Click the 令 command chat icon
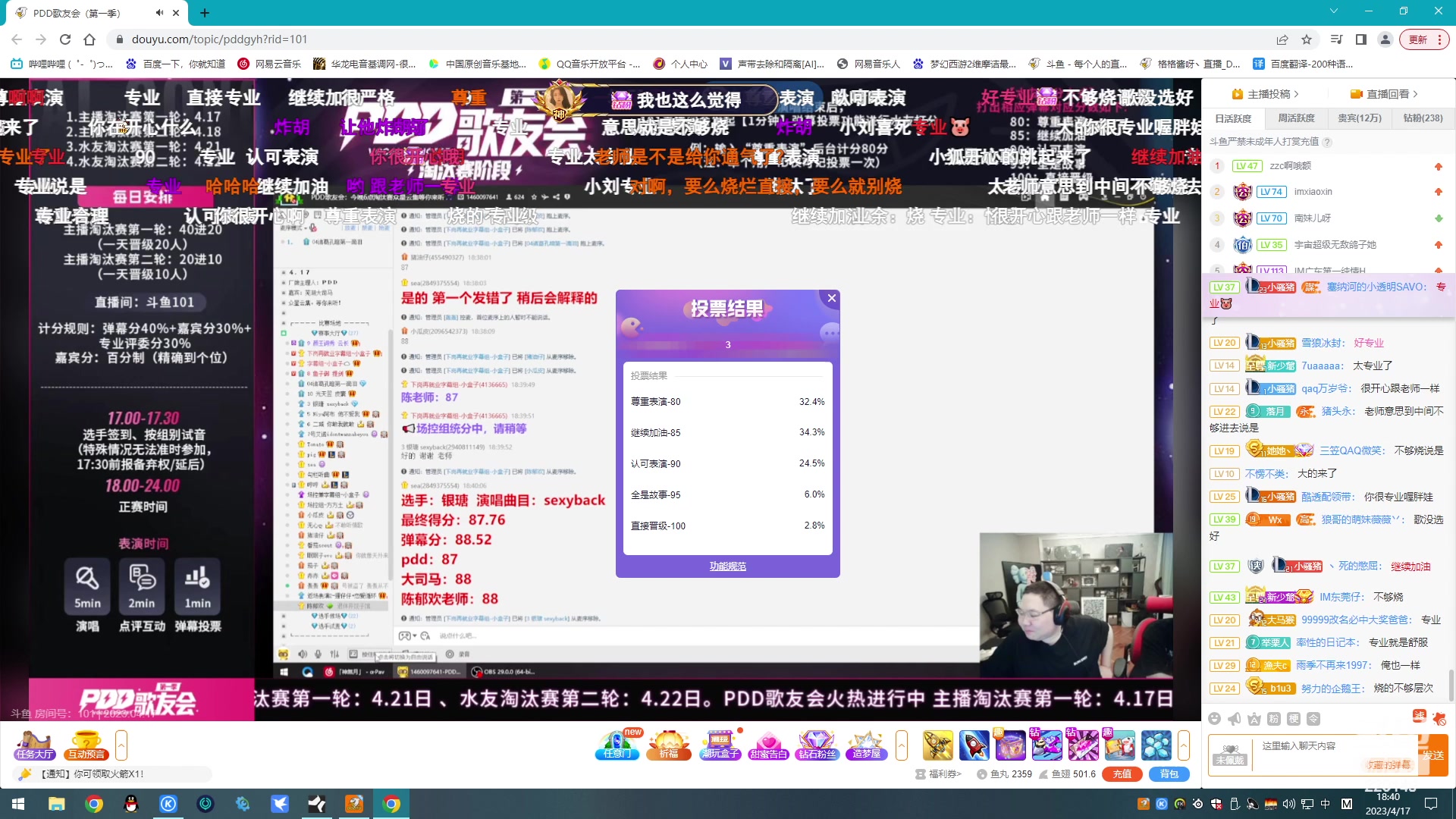1456x819 pixels. (x=1313, y=719)
